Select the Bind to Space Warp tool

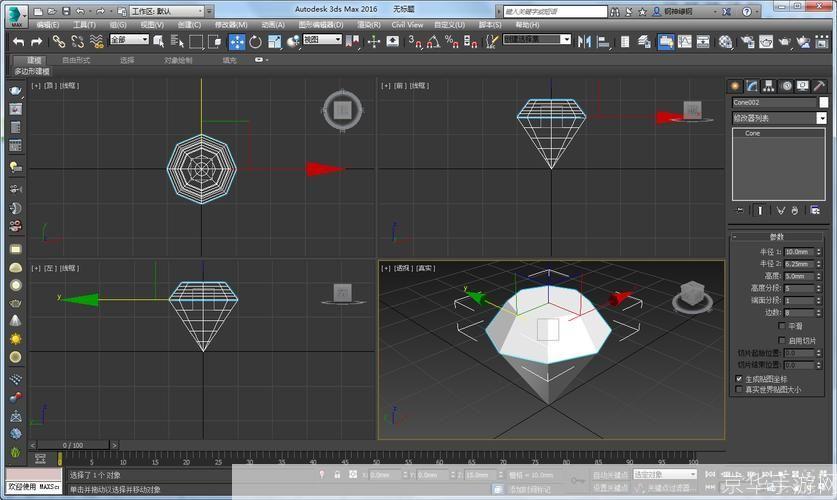click(x=97, y=41)
